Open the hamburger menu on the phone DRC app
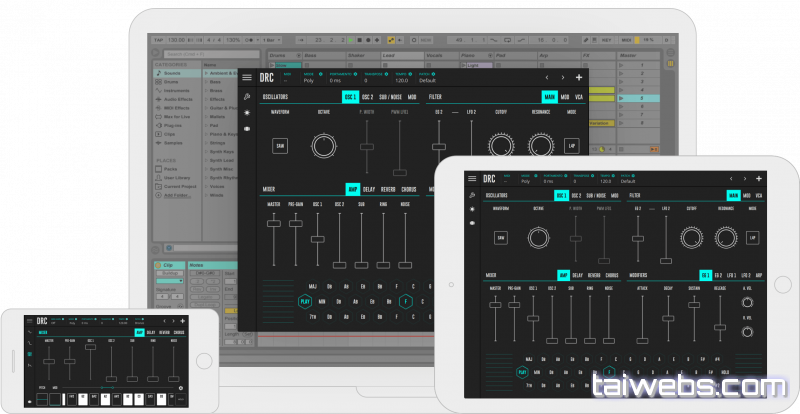Screen dimensions: 800x414 pyautogui.click(x=28, y=321)
